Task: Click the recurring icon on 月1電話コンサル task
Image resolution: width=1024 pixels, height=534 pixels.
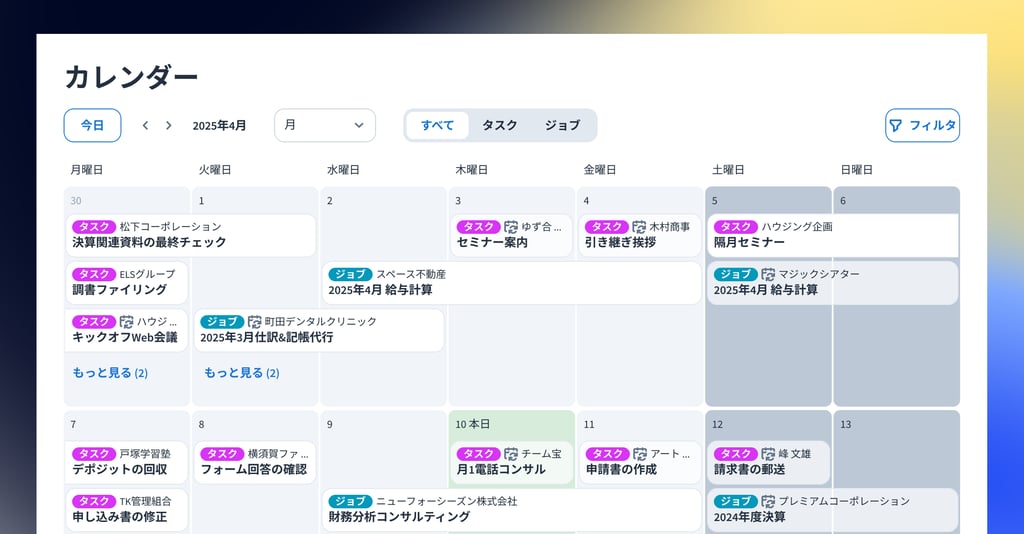Action: pyautogui.click(x=511, y=454)
